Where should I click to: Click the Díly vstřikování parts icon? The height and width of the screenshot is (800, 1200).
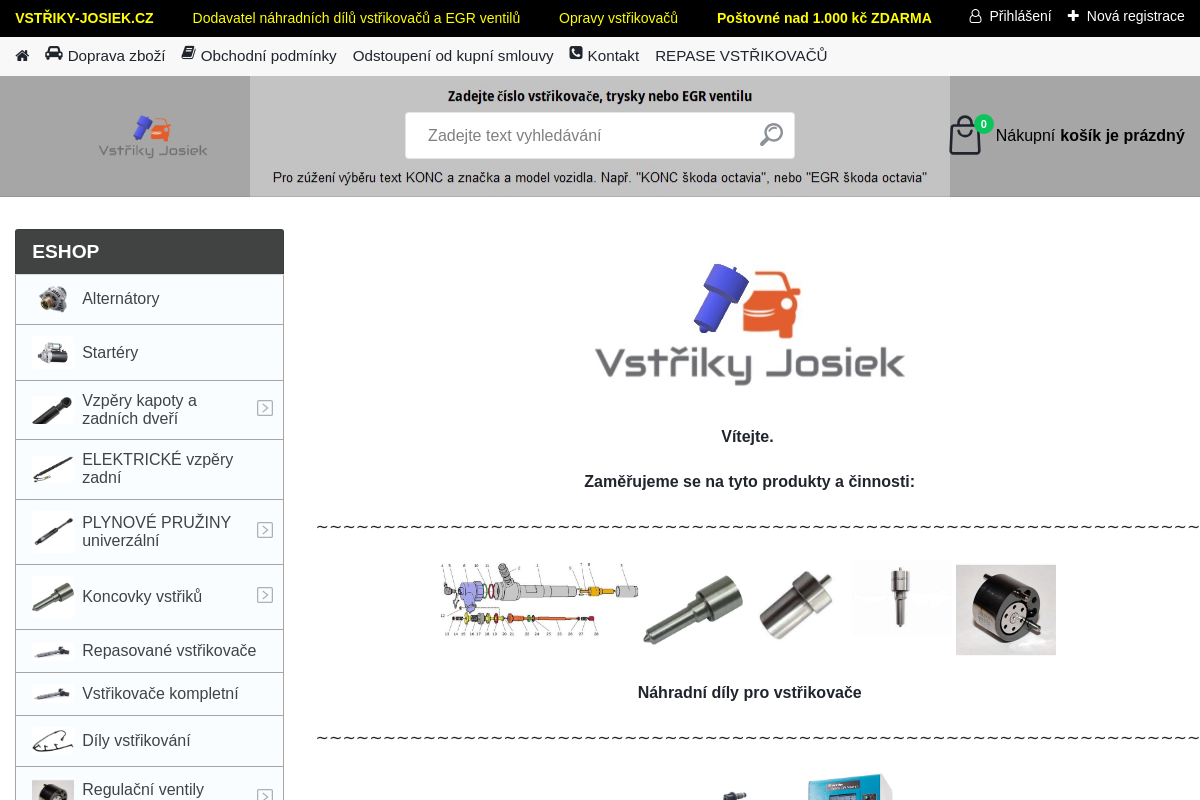click(x=52, y=741)
